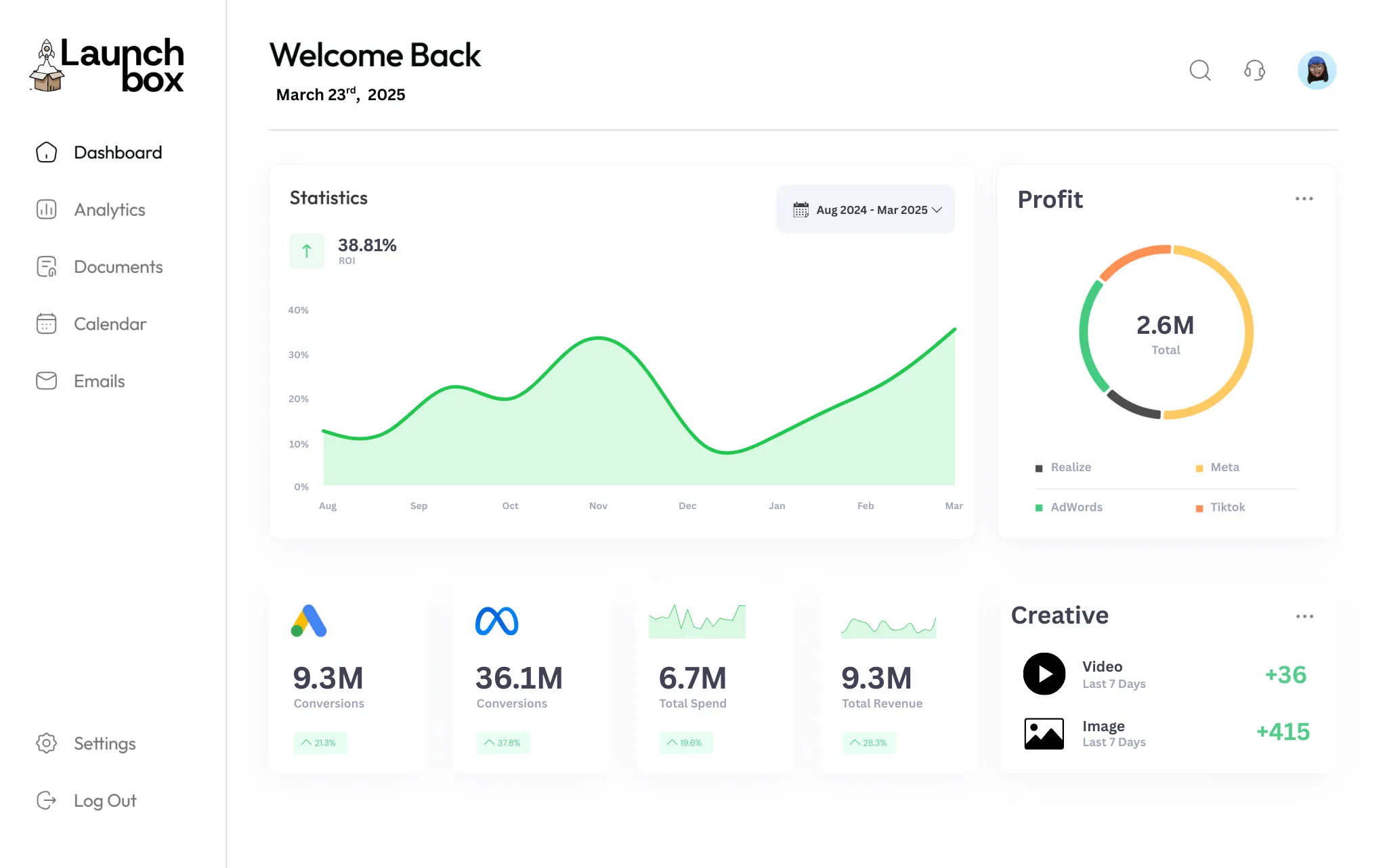Click the headset support icon
Screen dimensions: 1387x868
tap(1255, 70)
